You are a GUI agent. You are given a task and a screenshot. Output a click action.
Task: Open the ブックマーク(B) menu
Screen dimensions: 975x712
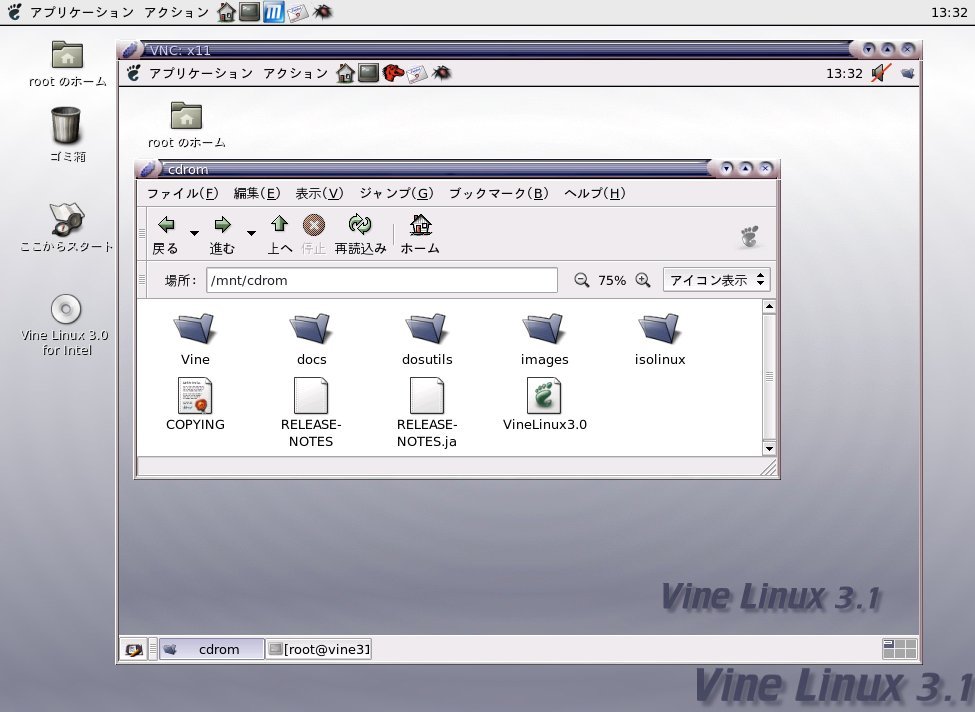(499, 193)
